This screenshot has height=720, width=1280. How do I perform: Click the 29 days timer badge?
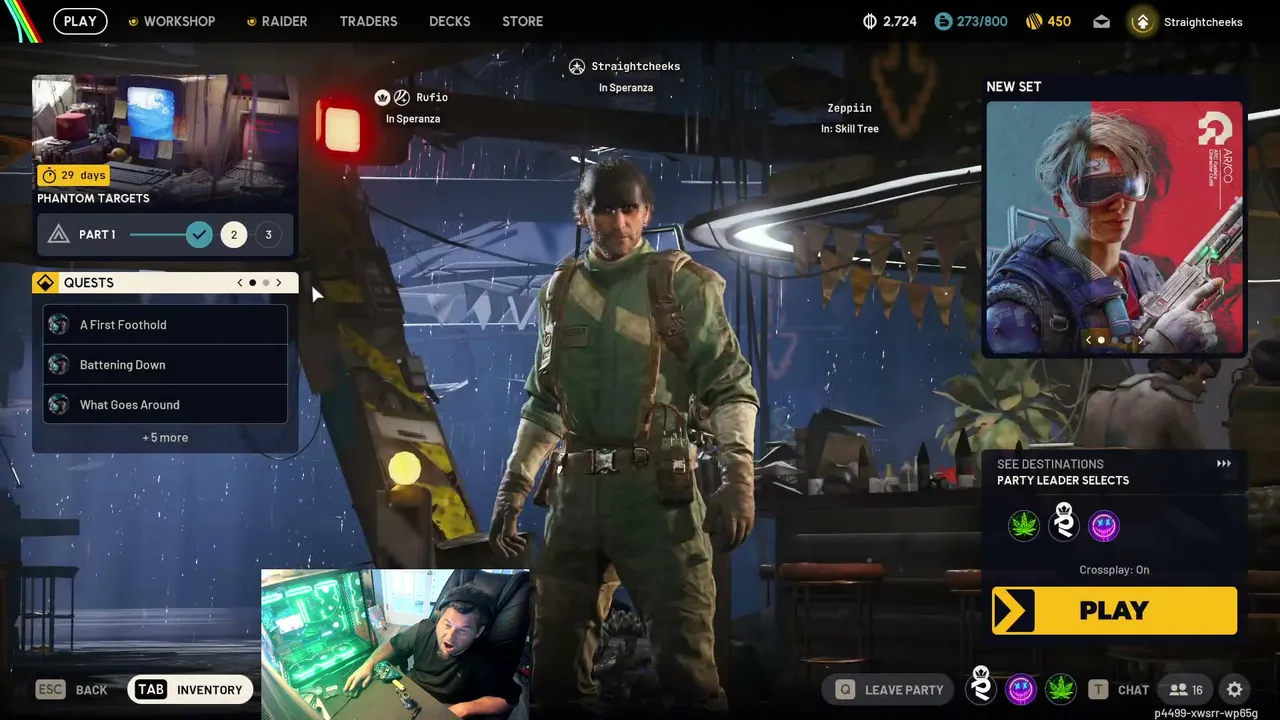74,175
